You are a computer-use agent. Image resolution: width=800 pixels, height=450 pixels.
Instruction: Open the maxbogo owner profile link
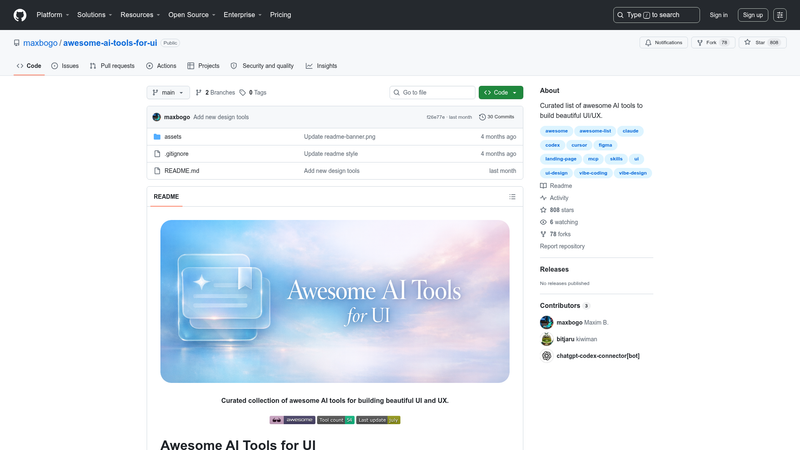(40, 43)
